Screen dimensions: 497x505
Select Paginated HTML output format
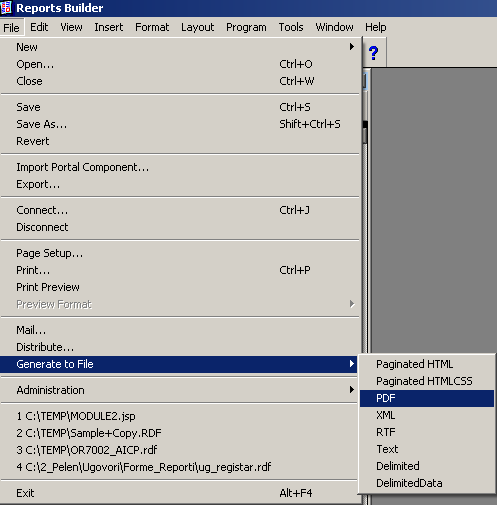(427, 364)
